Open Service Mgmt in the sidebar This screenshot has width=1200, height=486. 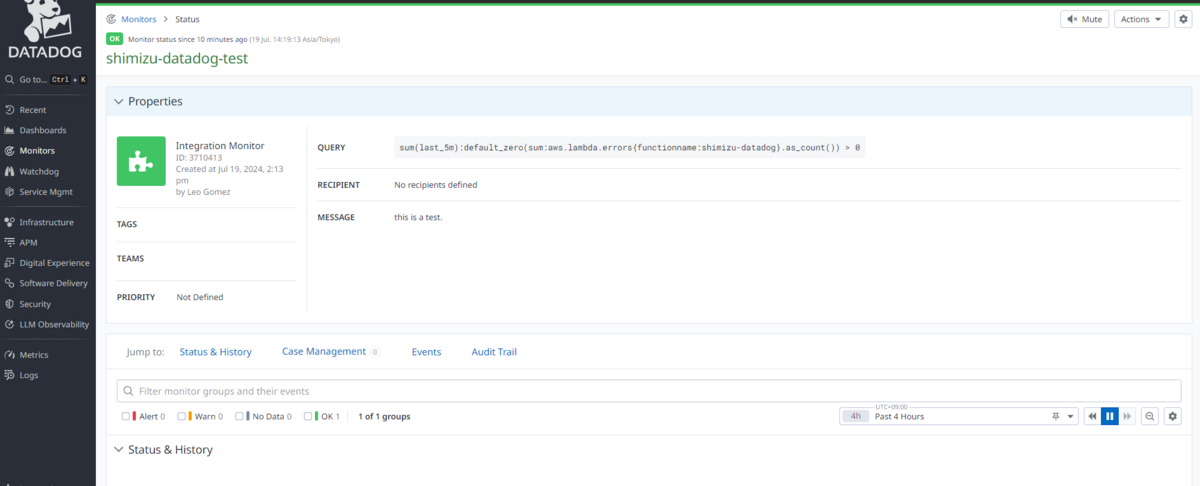tap(38, 191)
